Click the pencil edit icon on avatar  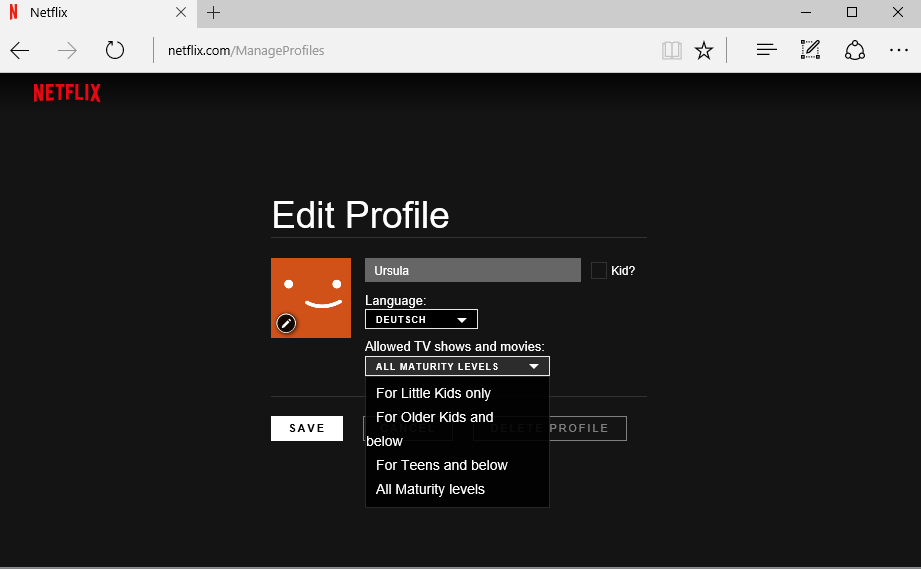286,322
